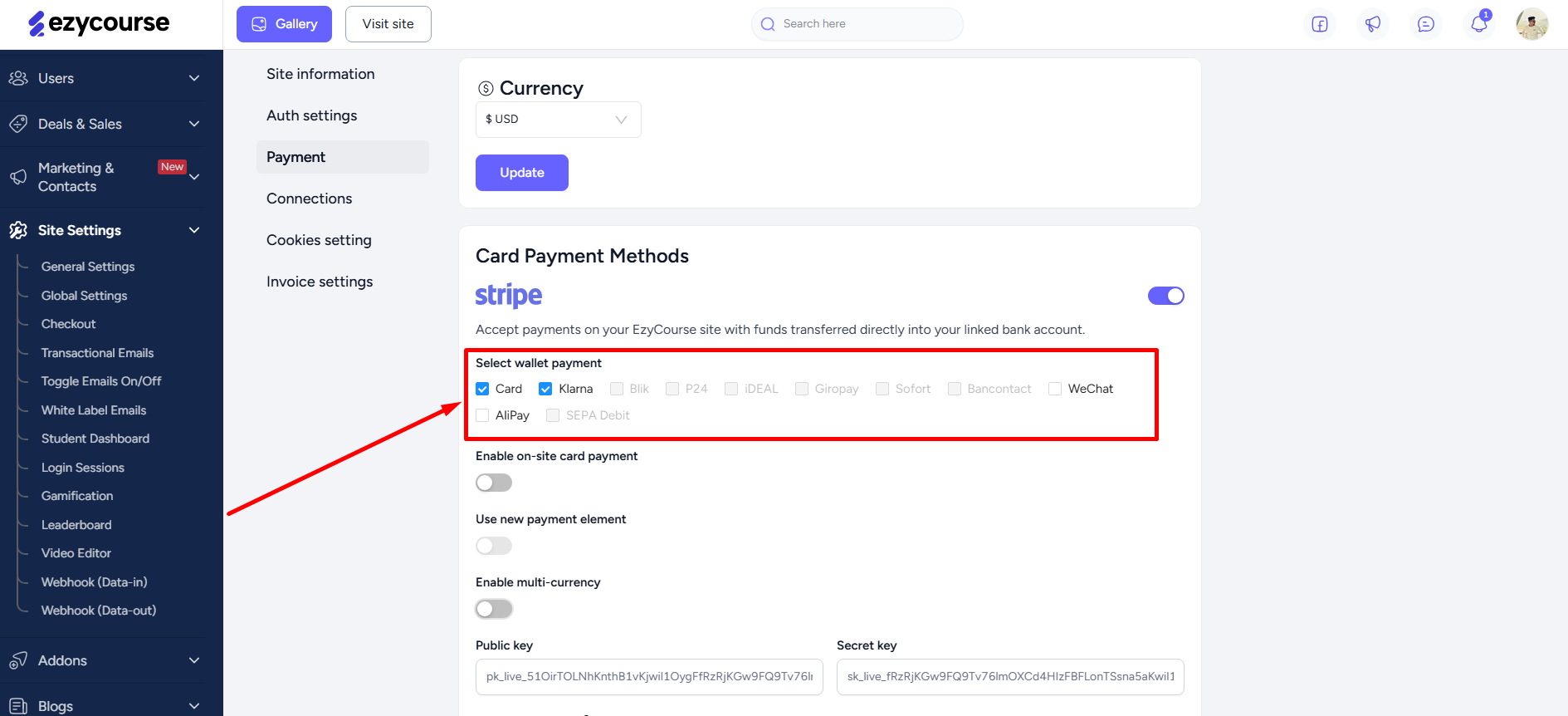
Task: Open the announcements megaphone icon
Action: (x=1373, y=24)
